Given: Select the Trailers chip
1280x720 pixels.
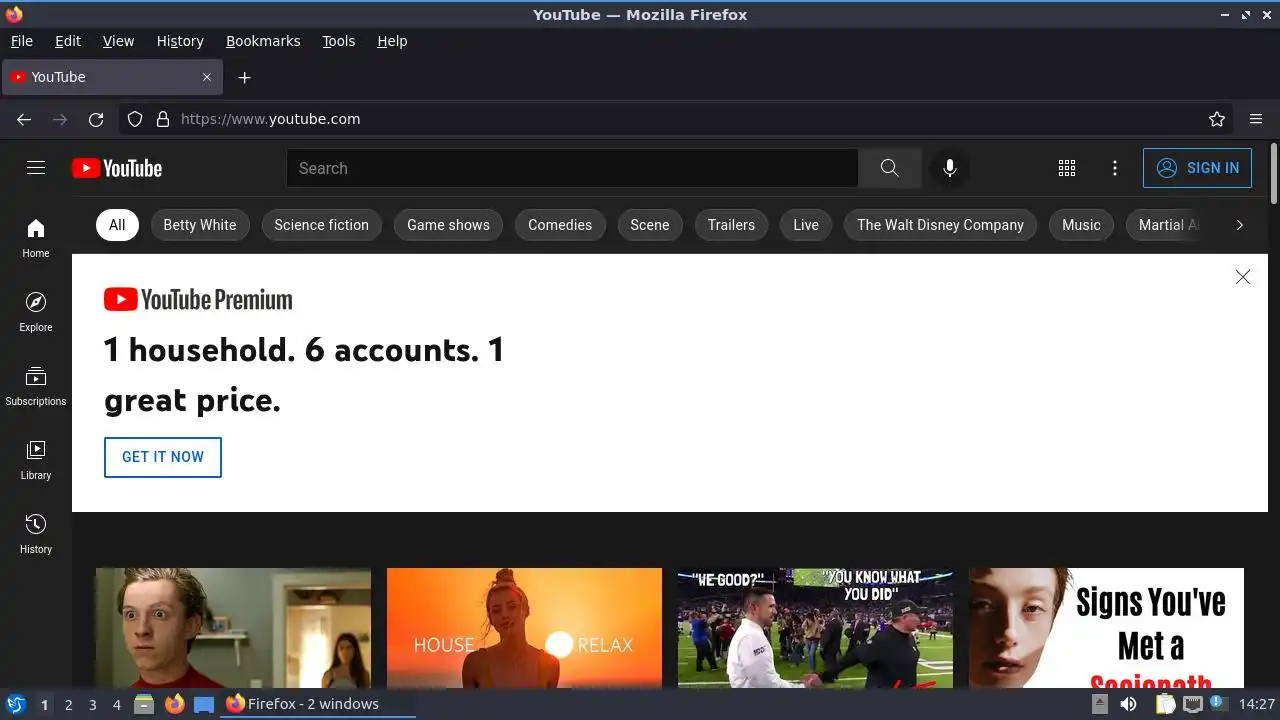Looking at the screenshot, I should click(731, 225).
